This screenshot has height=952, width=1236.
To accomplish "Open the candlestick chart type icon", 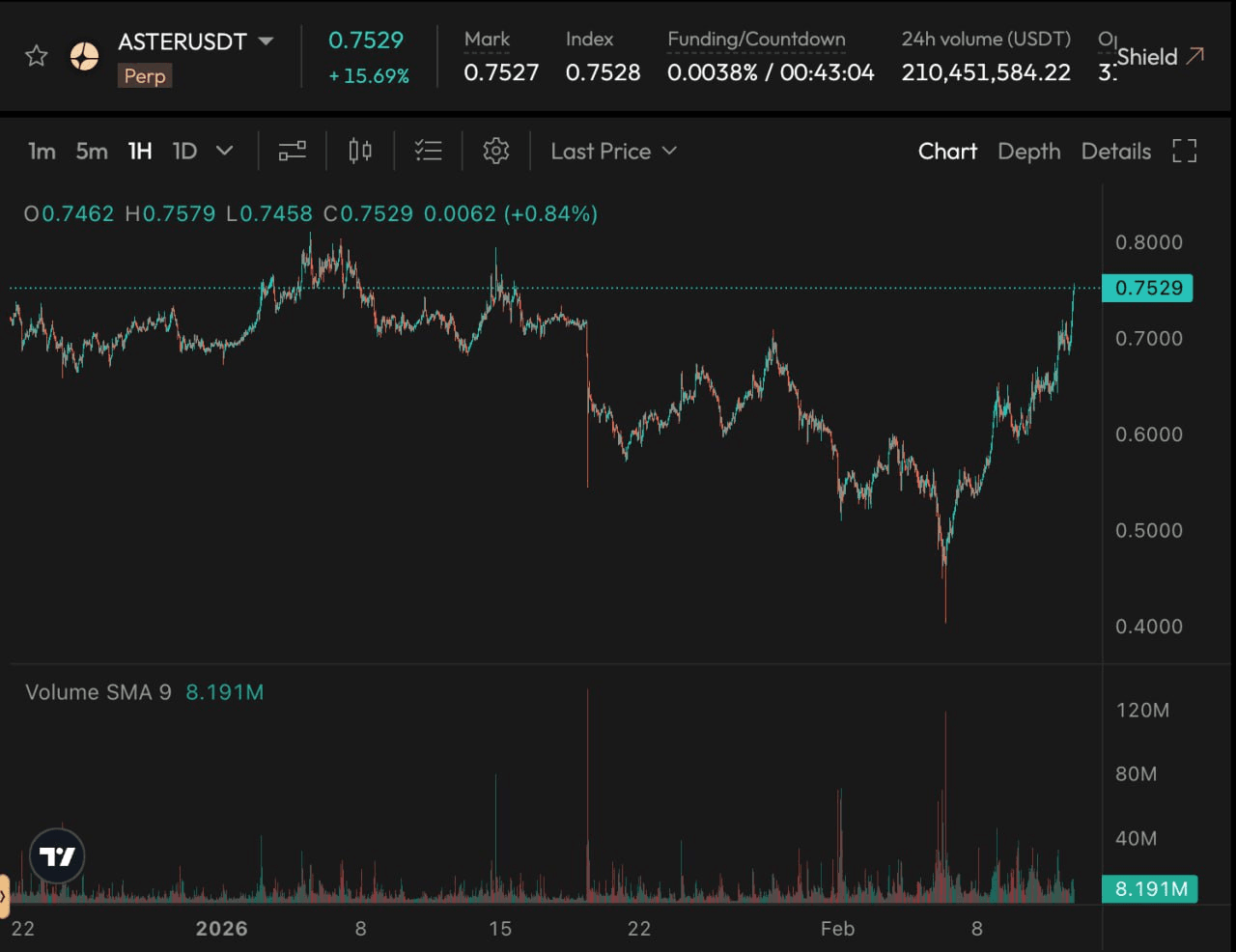I will pos(360,152).
